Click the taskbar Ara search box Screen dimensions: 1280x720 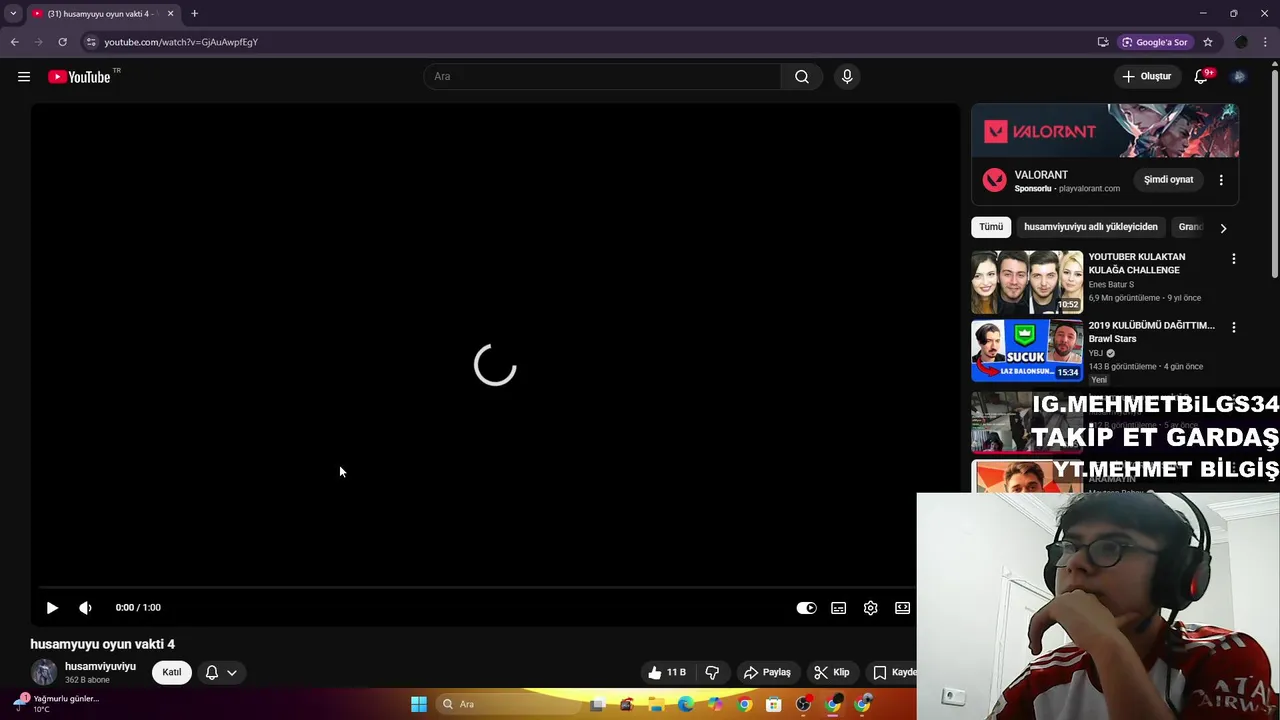click(x=509, y=704)
